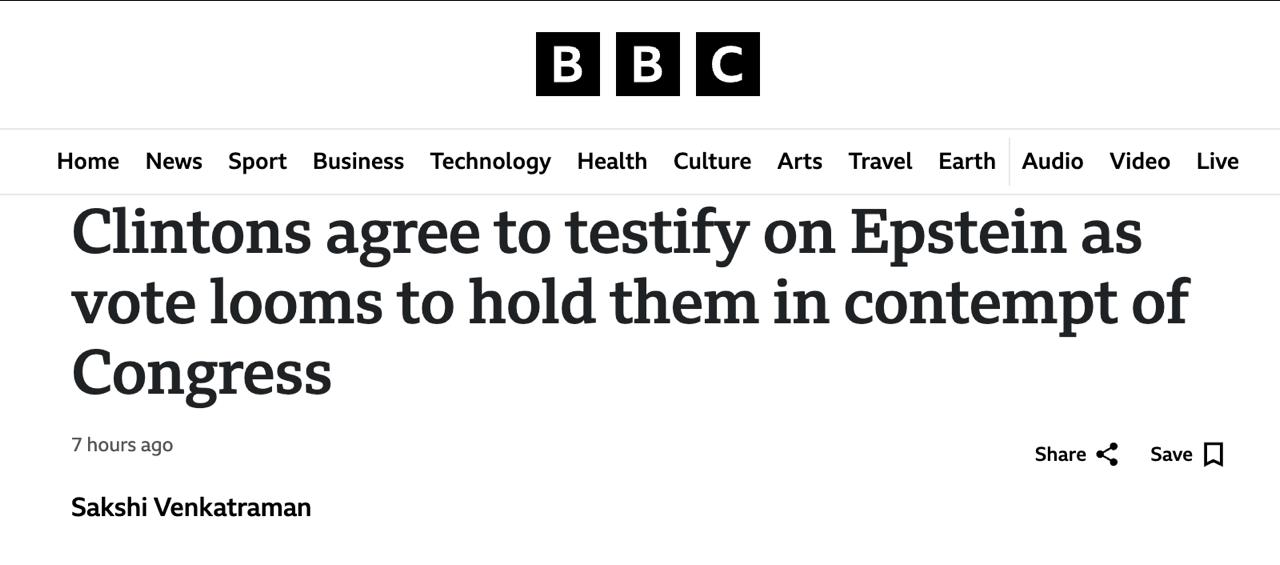Viewport: 1280px width, 565px height.
Task: Open the Travel section
Action: pyautogui.click(x=880, y=161)
